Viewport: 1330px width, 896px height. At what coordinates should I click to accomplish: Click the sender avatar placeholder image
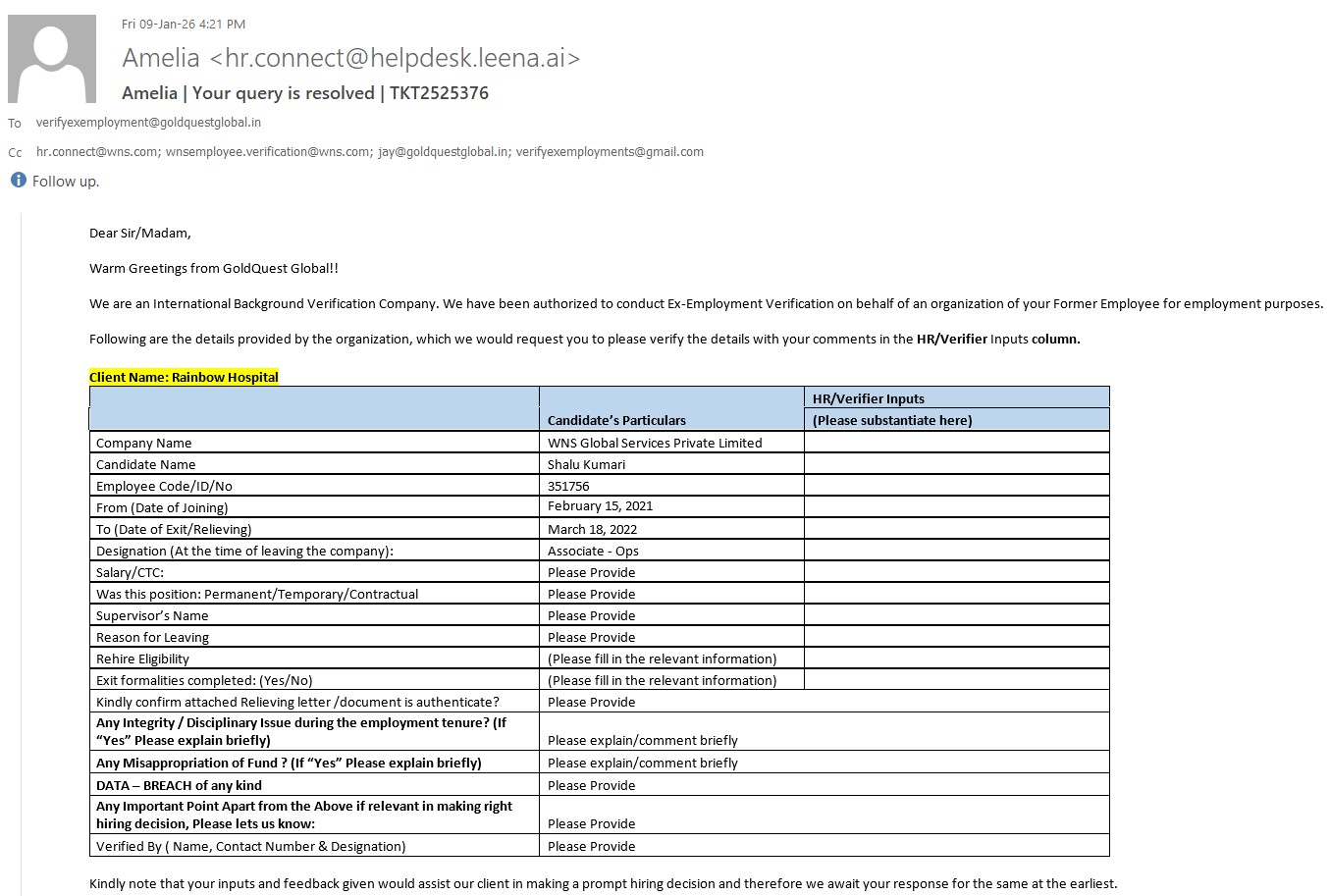[x=52, y=59]
